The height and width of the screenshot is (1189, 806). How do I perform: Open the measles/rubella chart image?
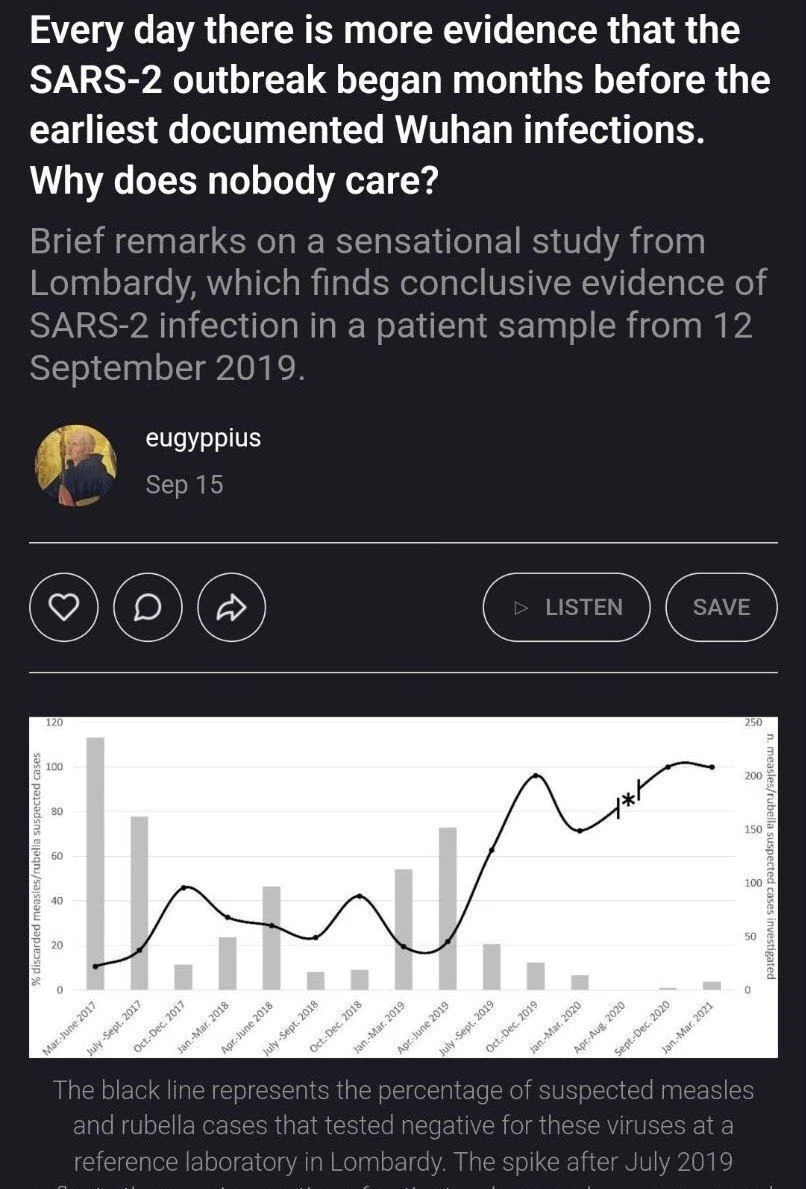403,886
